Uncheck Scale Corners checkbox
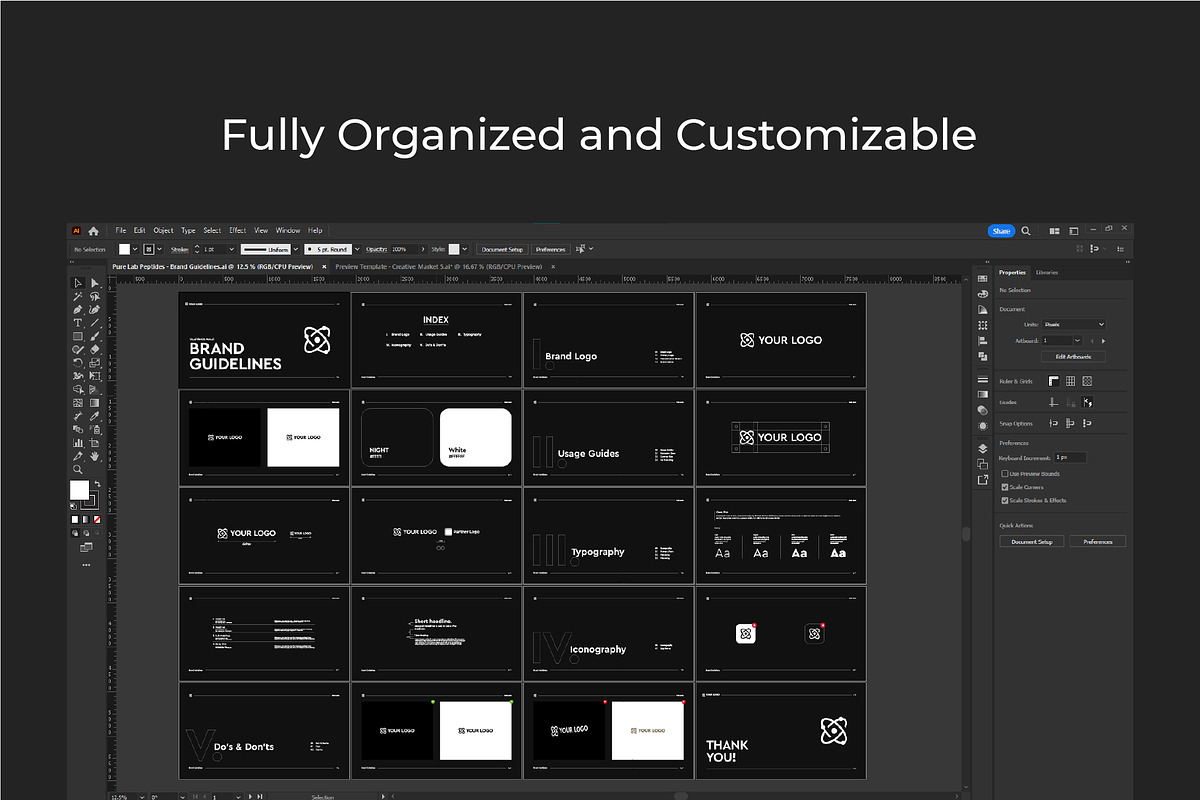The height and width of the screenshot is (800, 1200). 1005,487
